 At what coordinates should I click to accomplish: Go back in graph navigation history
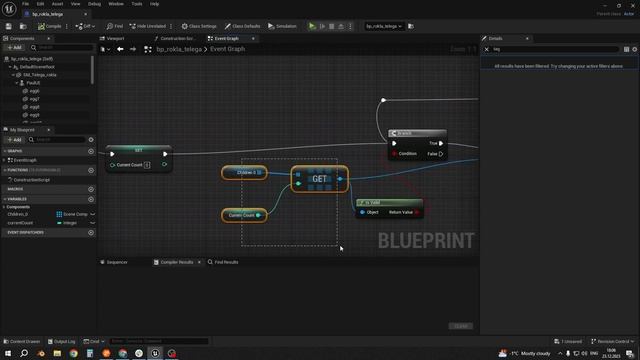tap(120, 49)
